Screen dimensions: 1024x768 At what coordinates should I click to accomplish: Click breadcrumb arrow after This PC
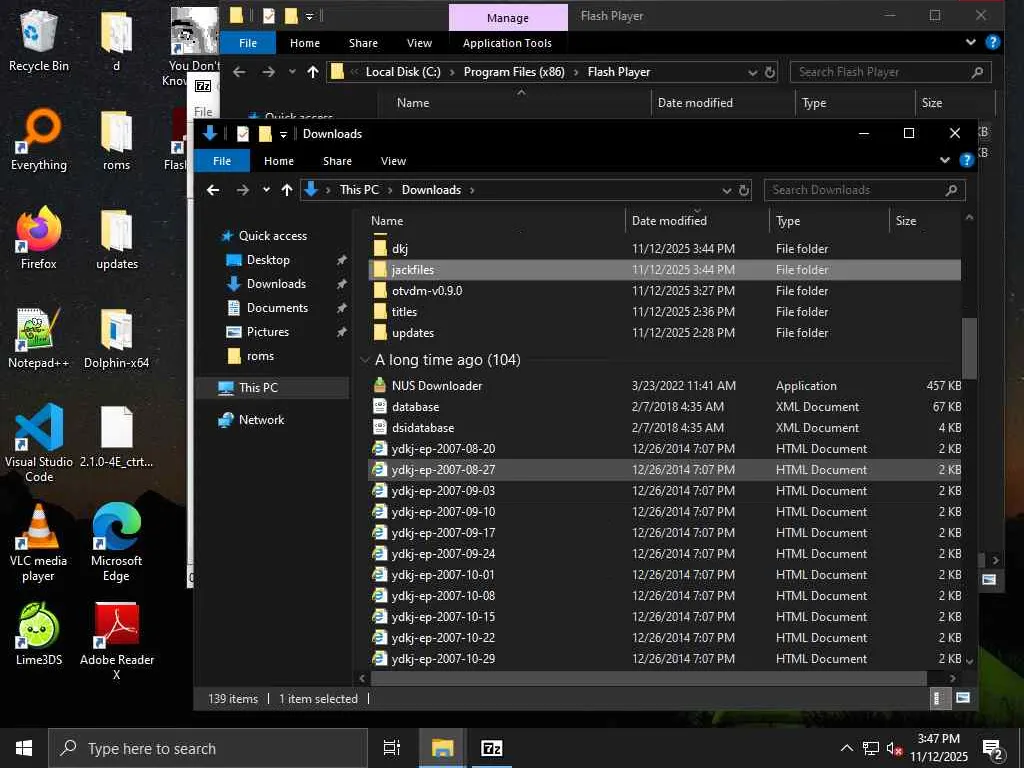(x=390, y=190)
